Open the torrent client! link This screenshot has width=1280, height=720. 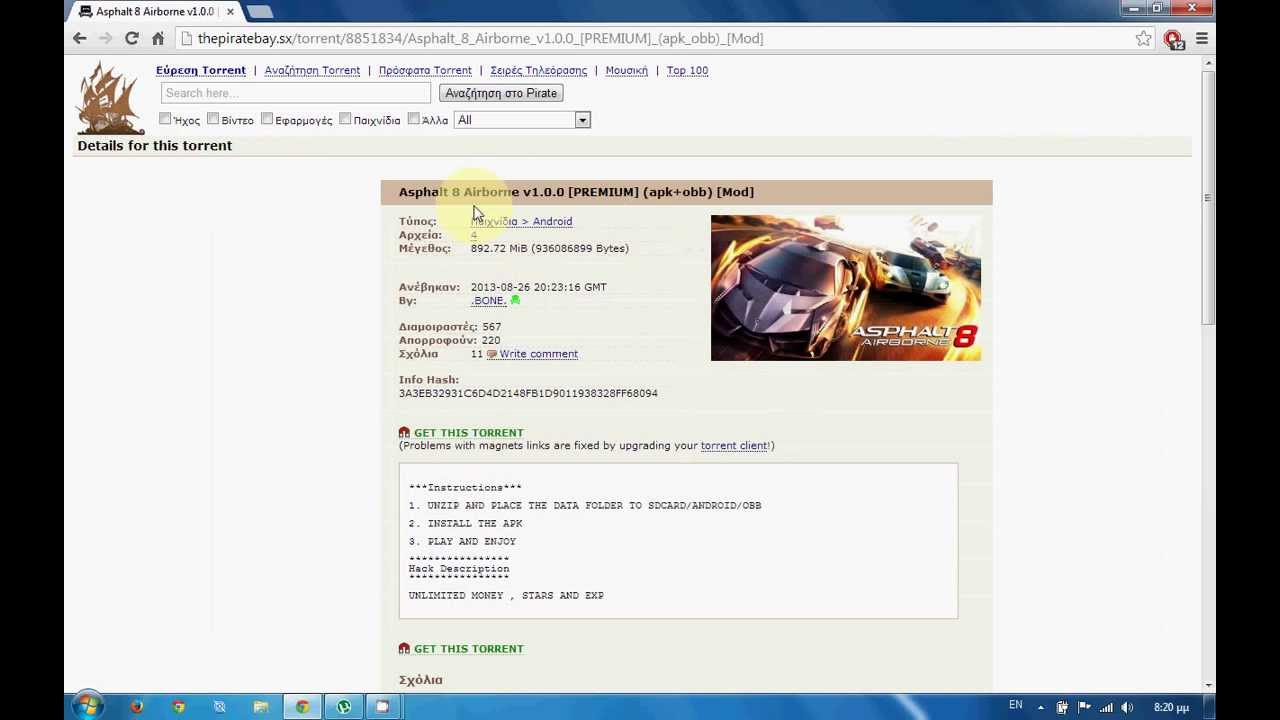click(x=735, y=446)
